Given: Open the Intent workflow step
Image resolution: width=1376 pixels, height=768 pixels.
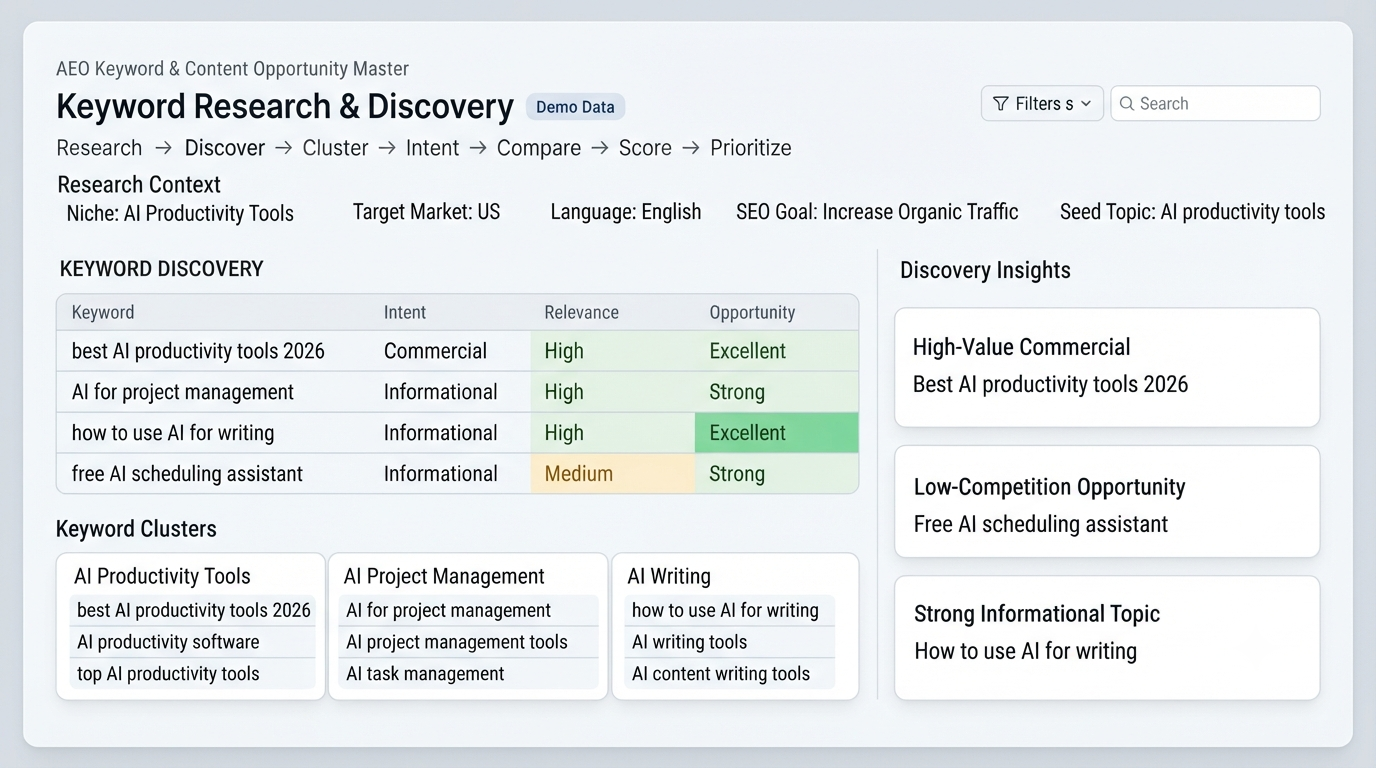Looking at the screenshot, I should (x=432, y=148).
